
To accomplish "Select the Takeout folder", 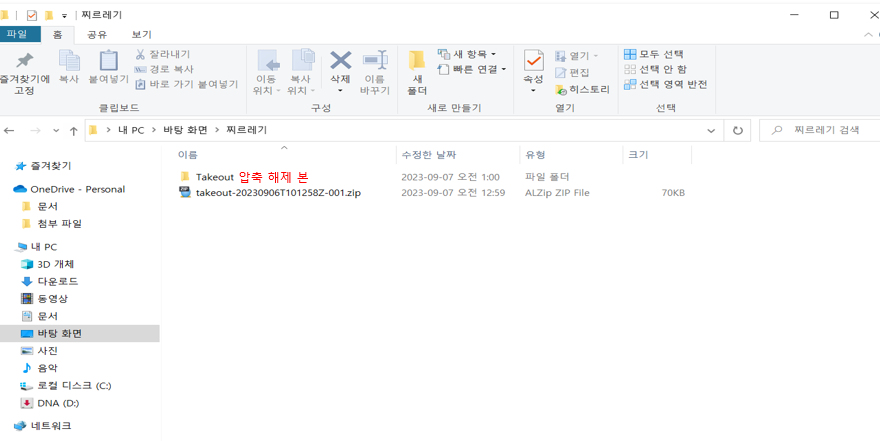I will 214,177.
